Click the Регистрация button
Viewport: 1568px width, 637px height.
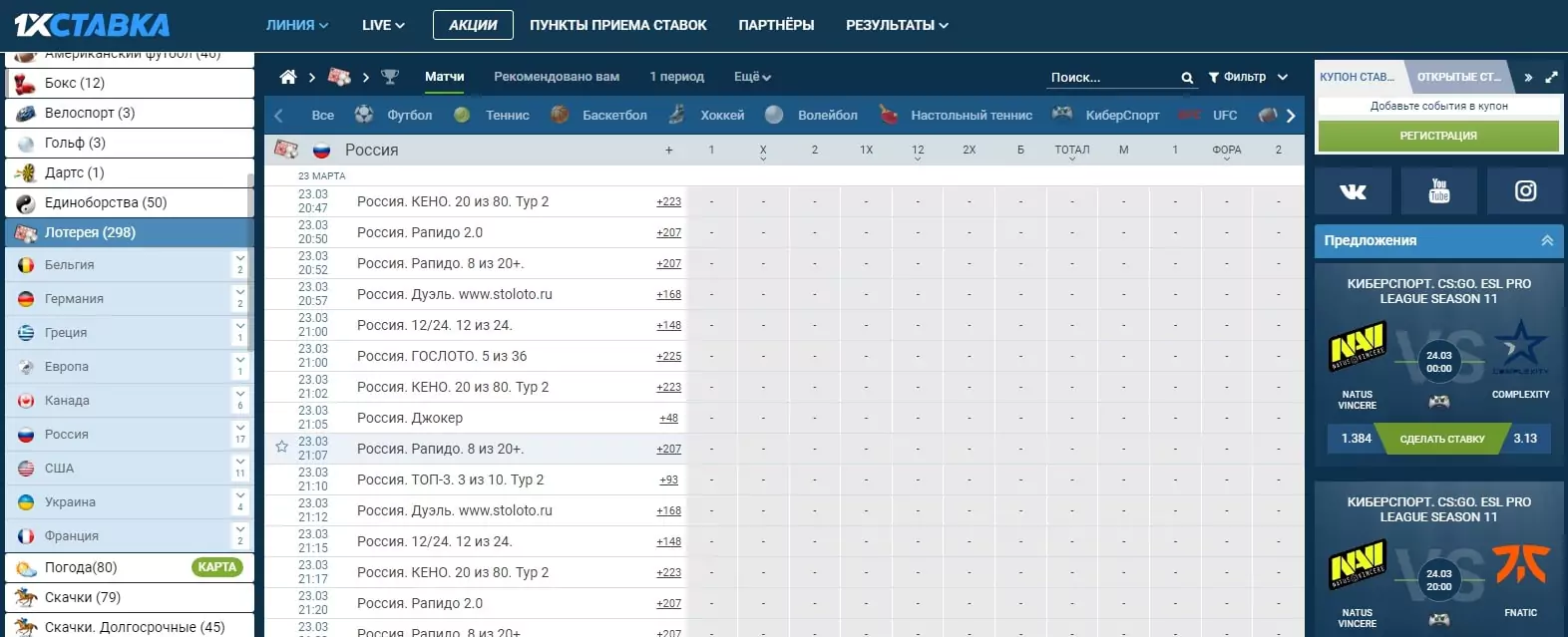1438,136
